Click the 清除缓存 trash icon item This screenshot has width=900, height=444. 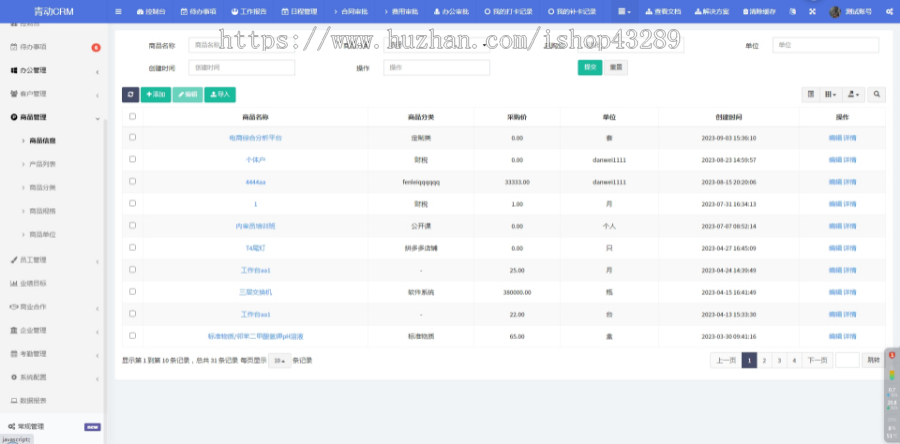click(759, 11)
